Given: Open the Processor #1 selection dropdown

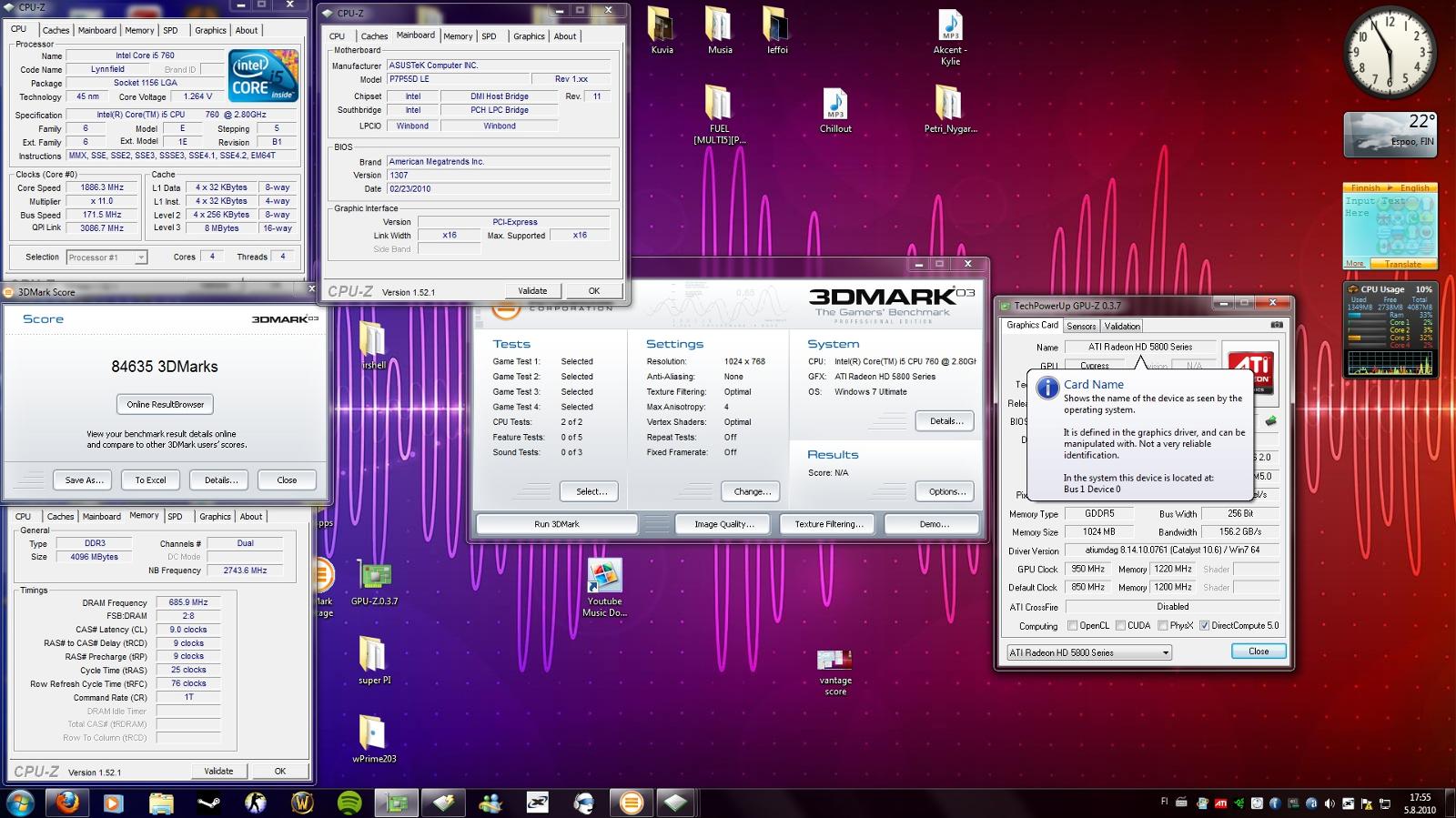Looking at the screenshot, I should 106,258.
